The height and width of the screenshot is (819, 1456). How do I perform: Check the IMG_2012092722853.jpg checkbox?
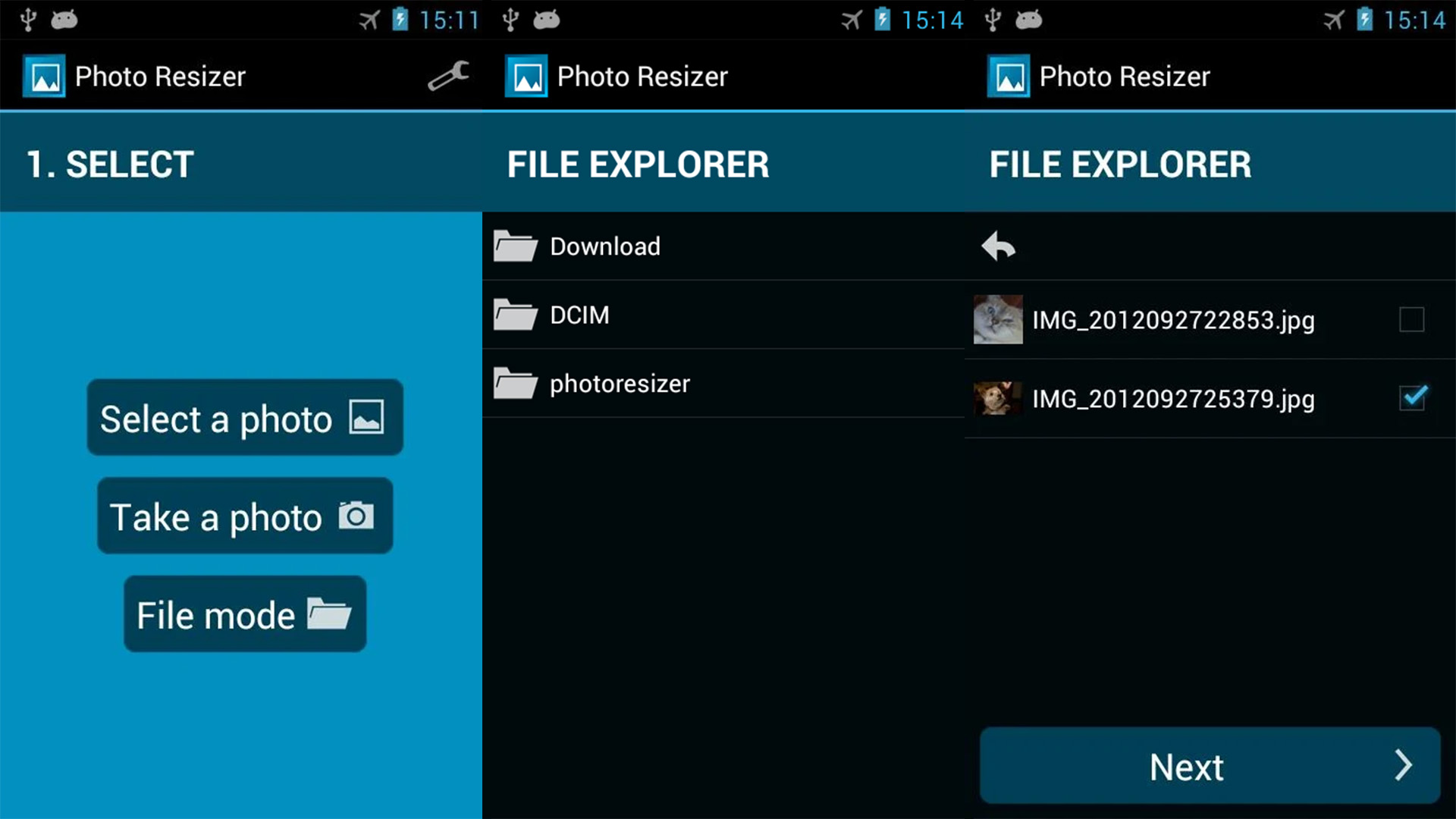pyautogui.click(x=1412, y=320)
